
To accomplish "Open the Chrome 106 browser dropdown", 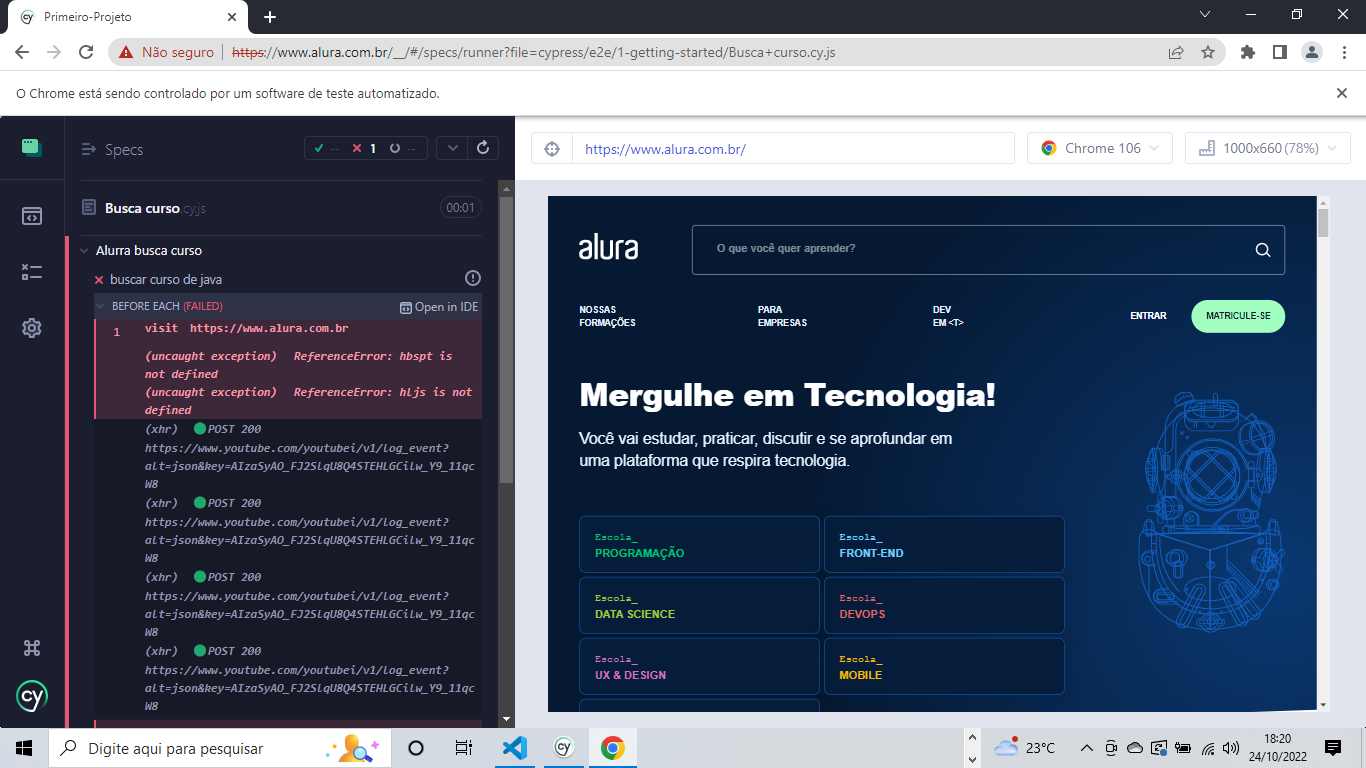I will click(x=1099, y=148).
